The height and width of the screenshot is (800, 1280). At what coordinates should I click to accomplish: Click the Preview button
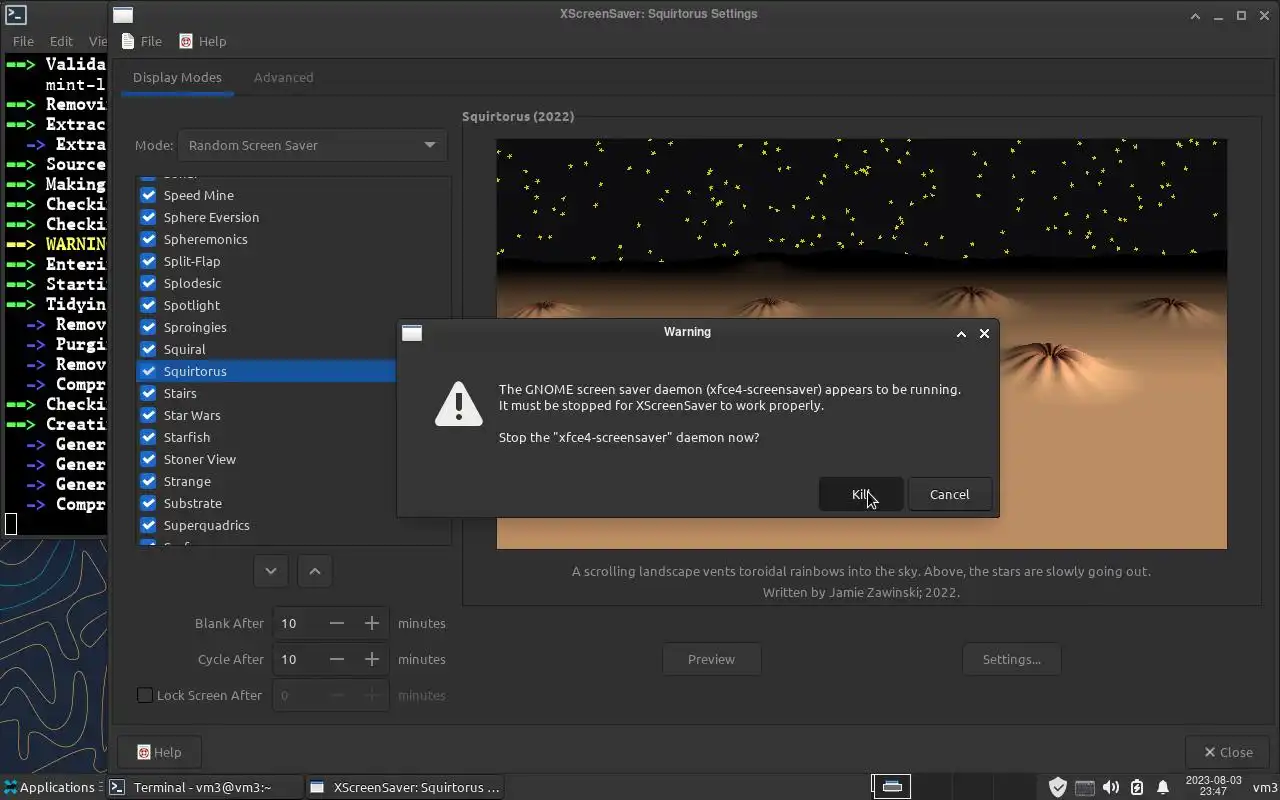click(711, 659)
